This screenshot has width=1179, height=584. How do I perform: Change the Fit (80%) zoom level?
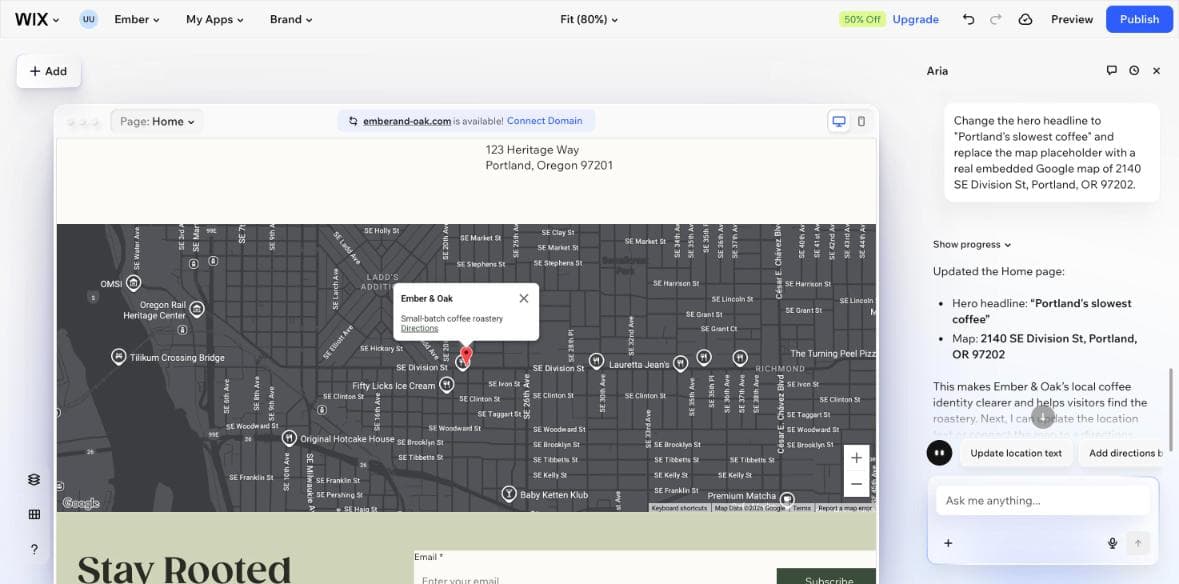point(589,20)
